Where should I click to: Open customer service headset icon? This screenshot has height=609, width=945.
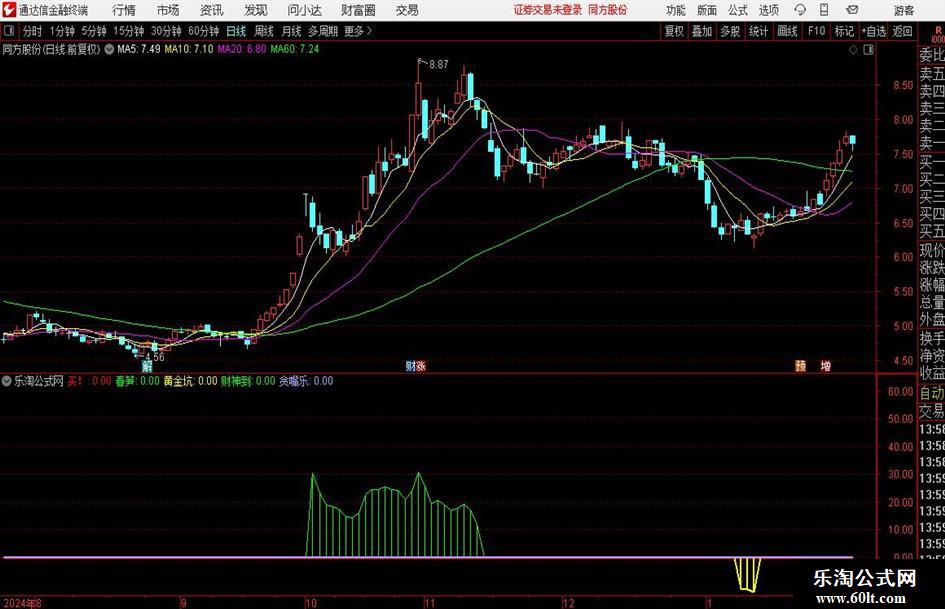point(800,10)
